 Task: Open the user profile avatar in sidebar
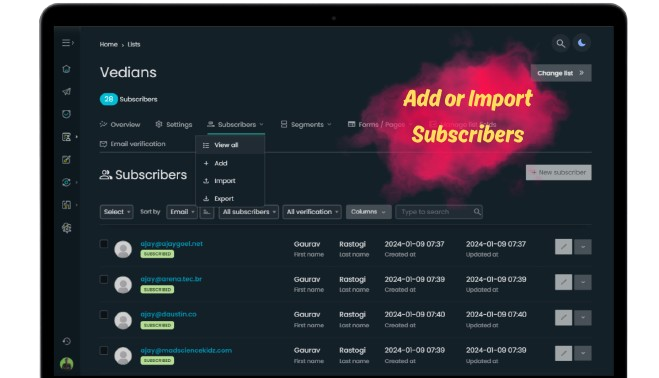(x=66, y=363)
